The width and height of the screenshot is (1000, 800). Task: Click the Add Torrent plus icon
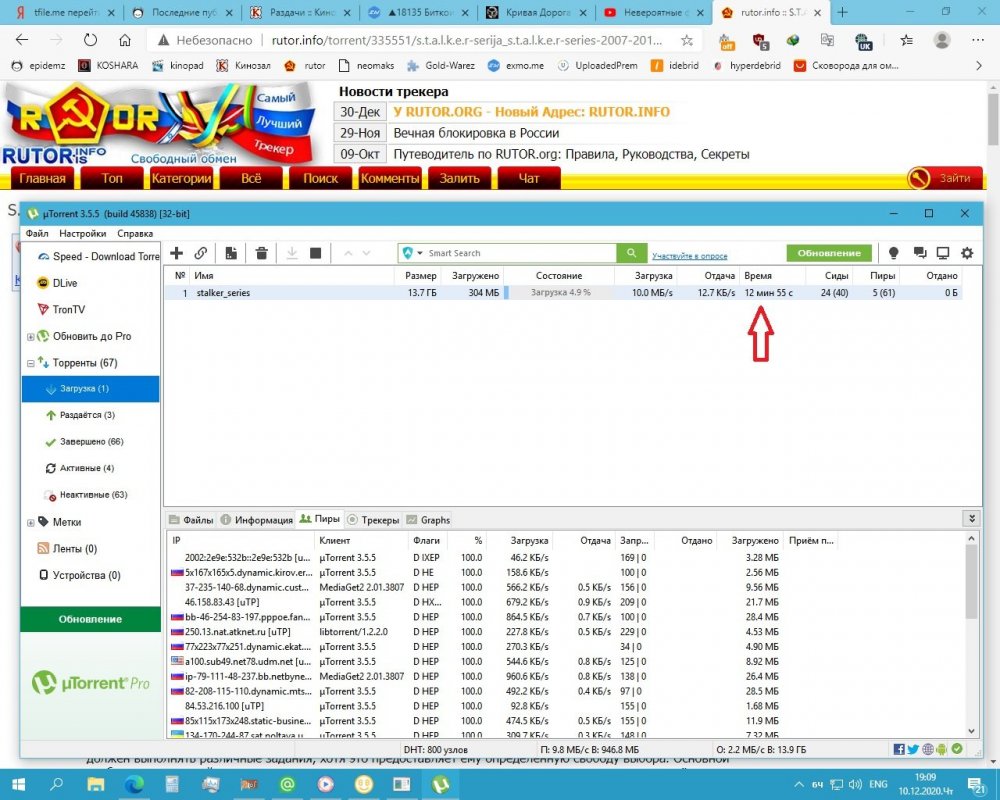click(177, 254)
